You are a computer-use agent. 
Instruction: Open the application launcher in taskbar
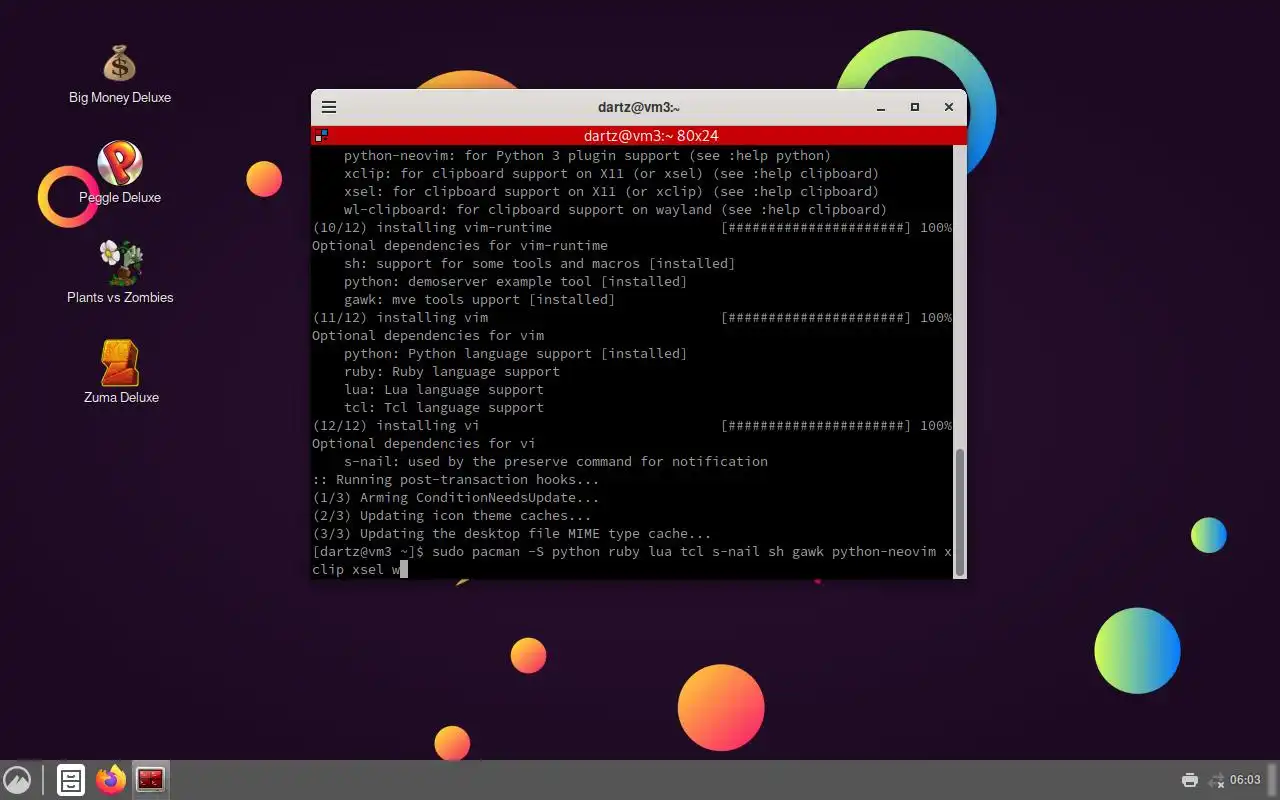pyautogui.click(x=17, y=780)
